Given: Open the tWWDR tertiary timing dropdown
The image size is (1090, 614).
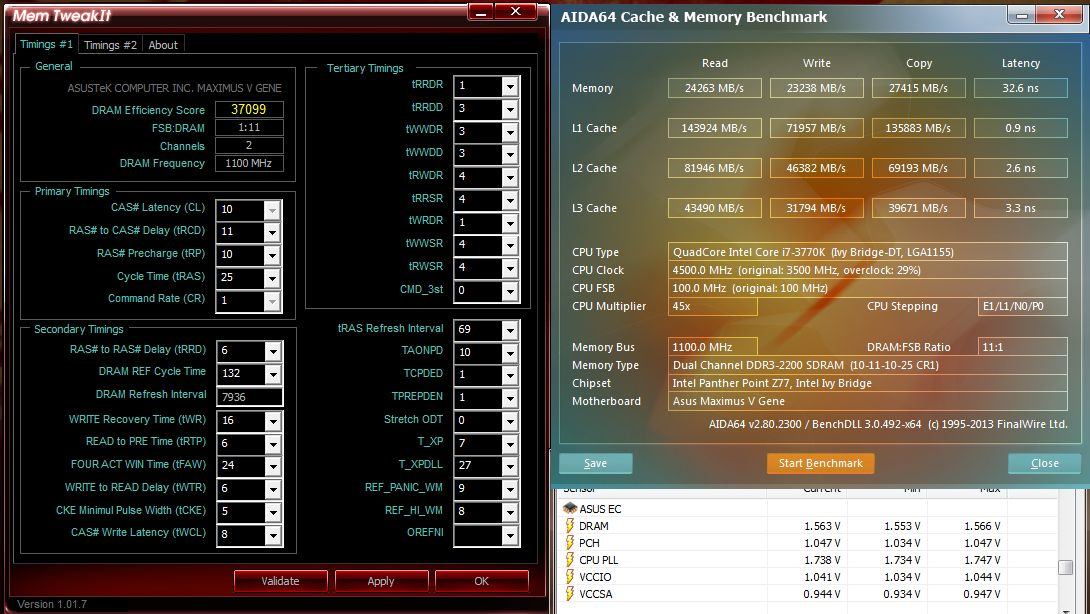Looking at the screenshot, I should click(510, 131).
